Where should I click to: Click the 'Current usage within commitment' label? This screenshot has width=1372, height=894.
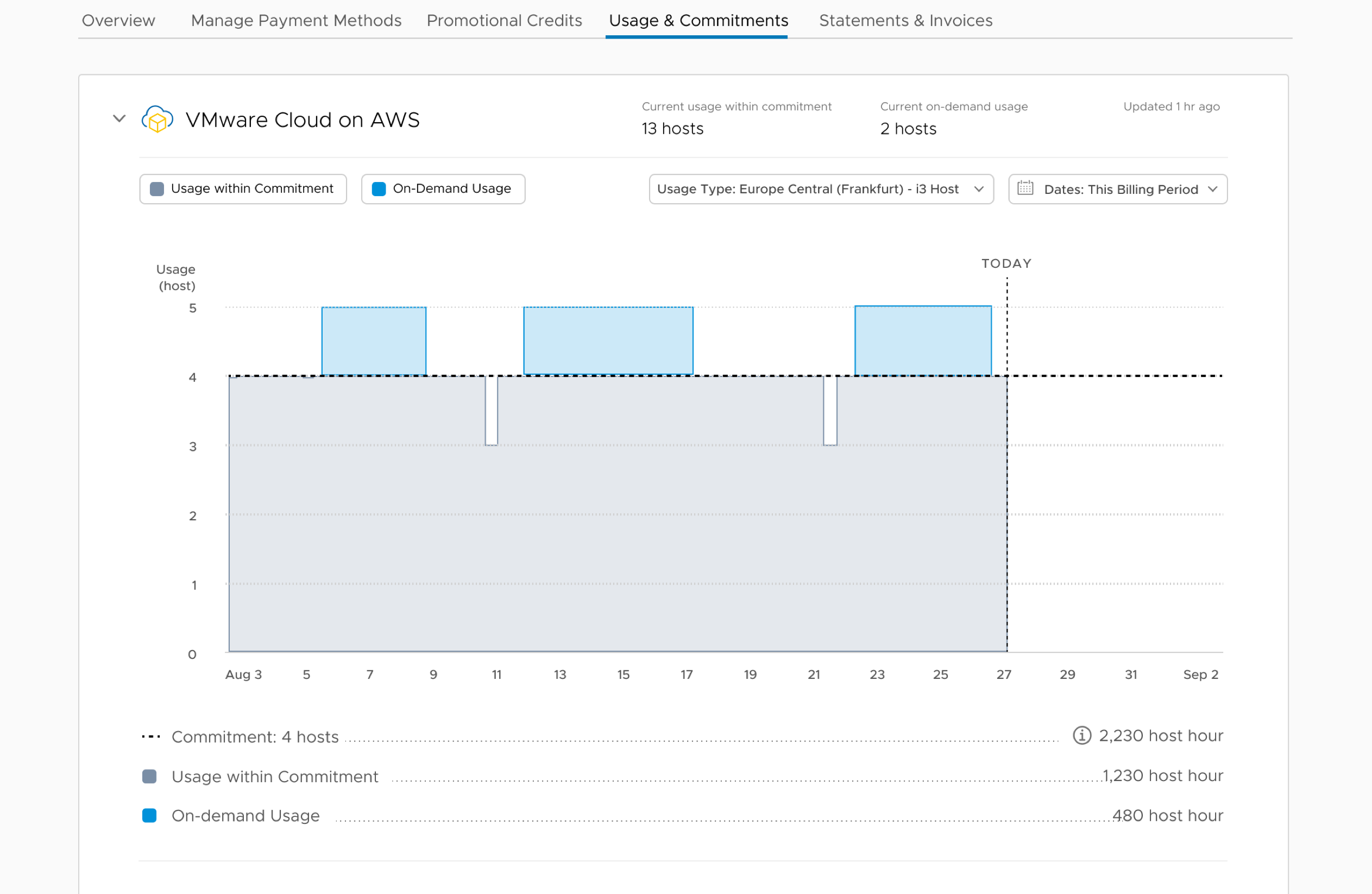point(736,106)
